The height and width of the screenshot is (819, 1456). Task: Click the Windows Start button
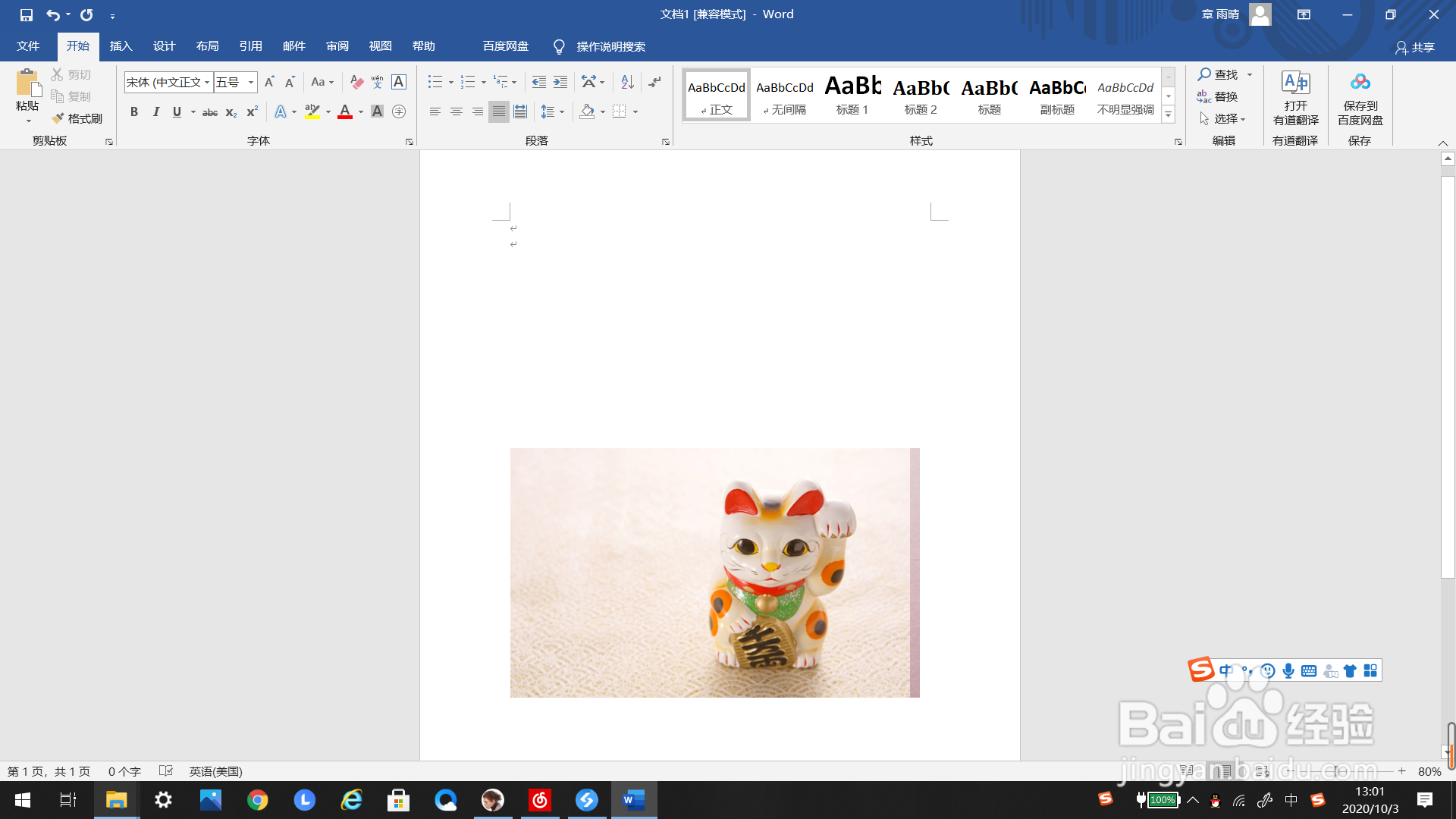[x=23, y=800]
